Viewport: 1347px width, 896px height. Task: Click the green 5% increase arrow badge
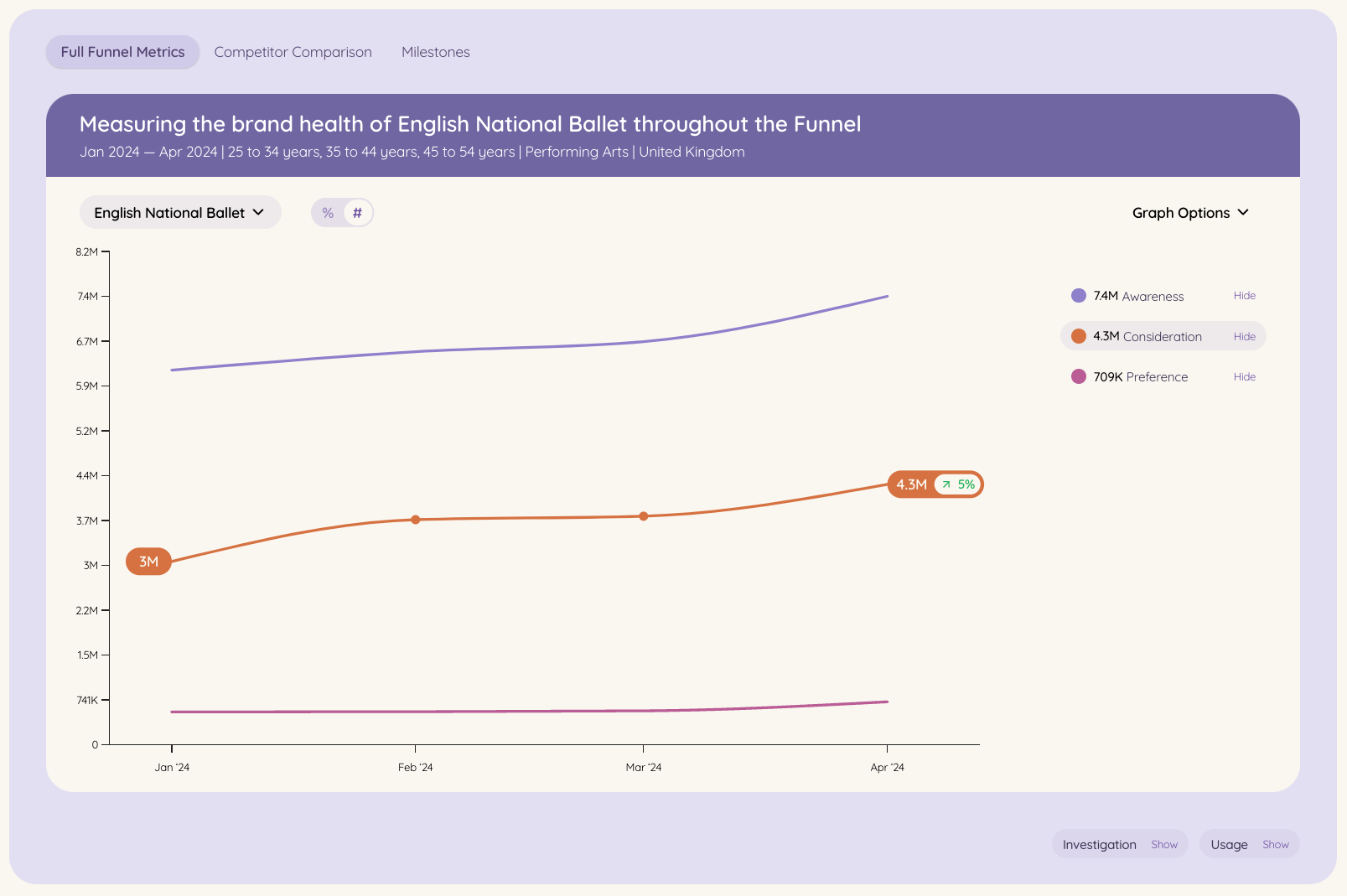957,484
